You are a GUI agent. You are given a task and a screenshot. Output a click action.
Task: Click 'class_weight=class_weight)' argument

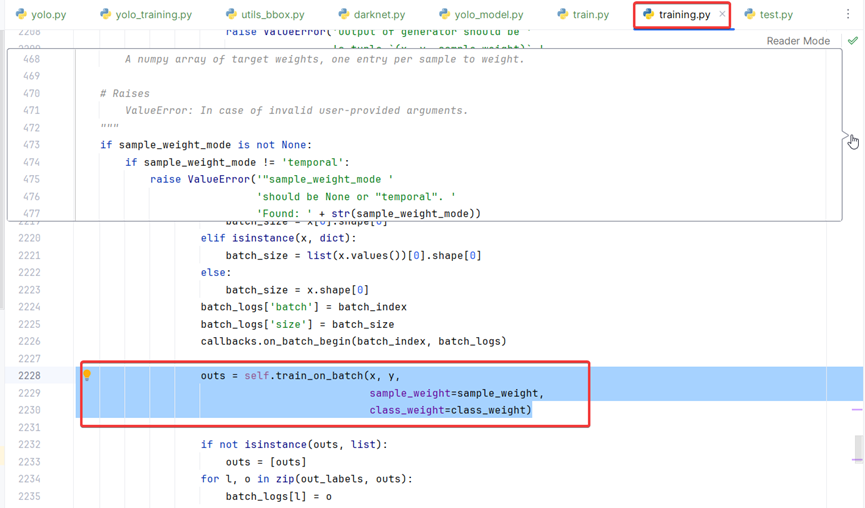click(450, 410)
